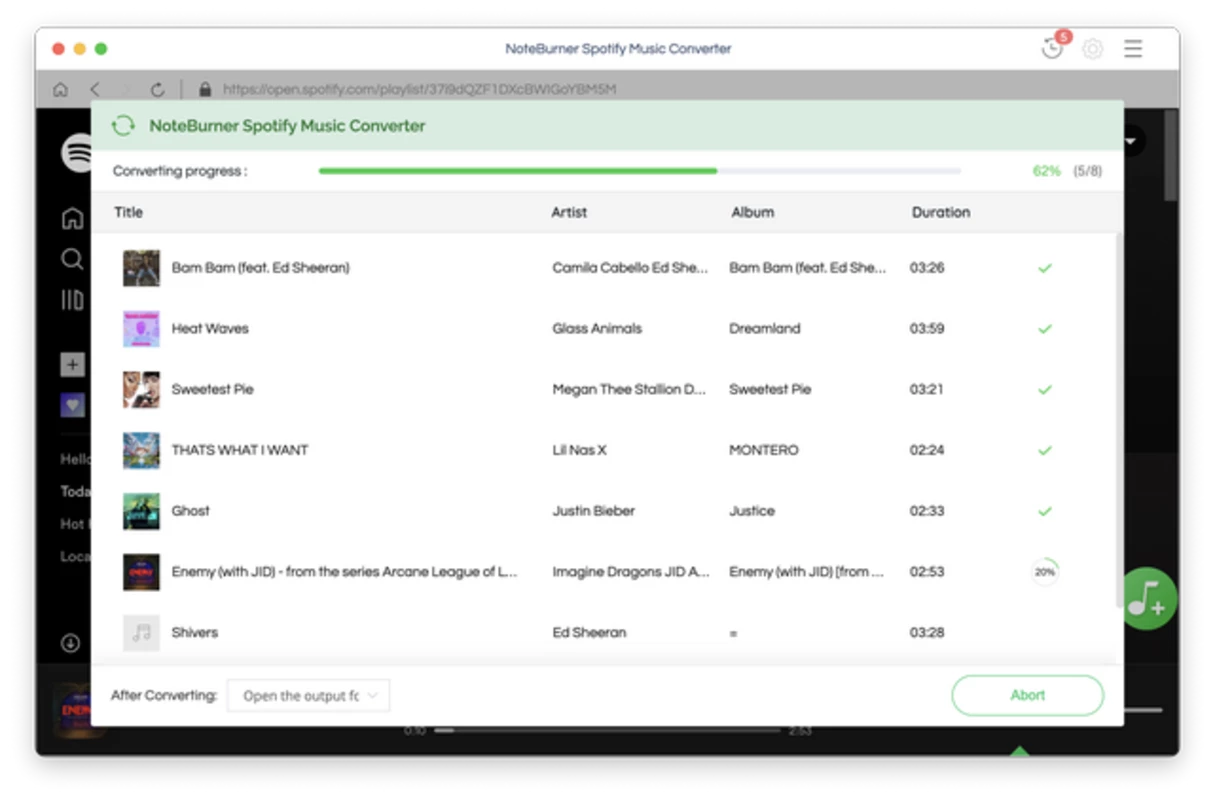
Task: Abort the conversion
Action: tap(1027, 695)
